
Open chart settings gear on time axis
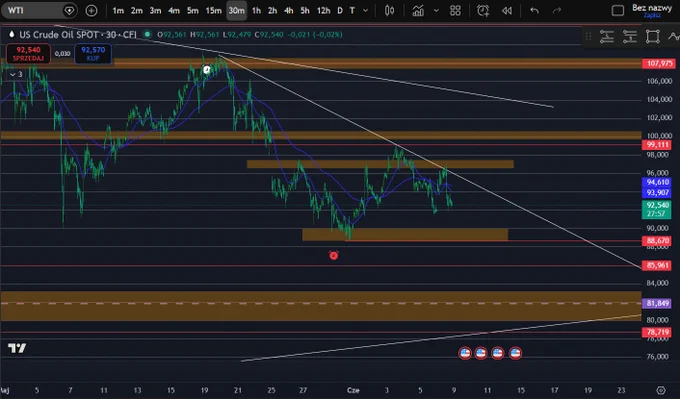tap(660, 390)
